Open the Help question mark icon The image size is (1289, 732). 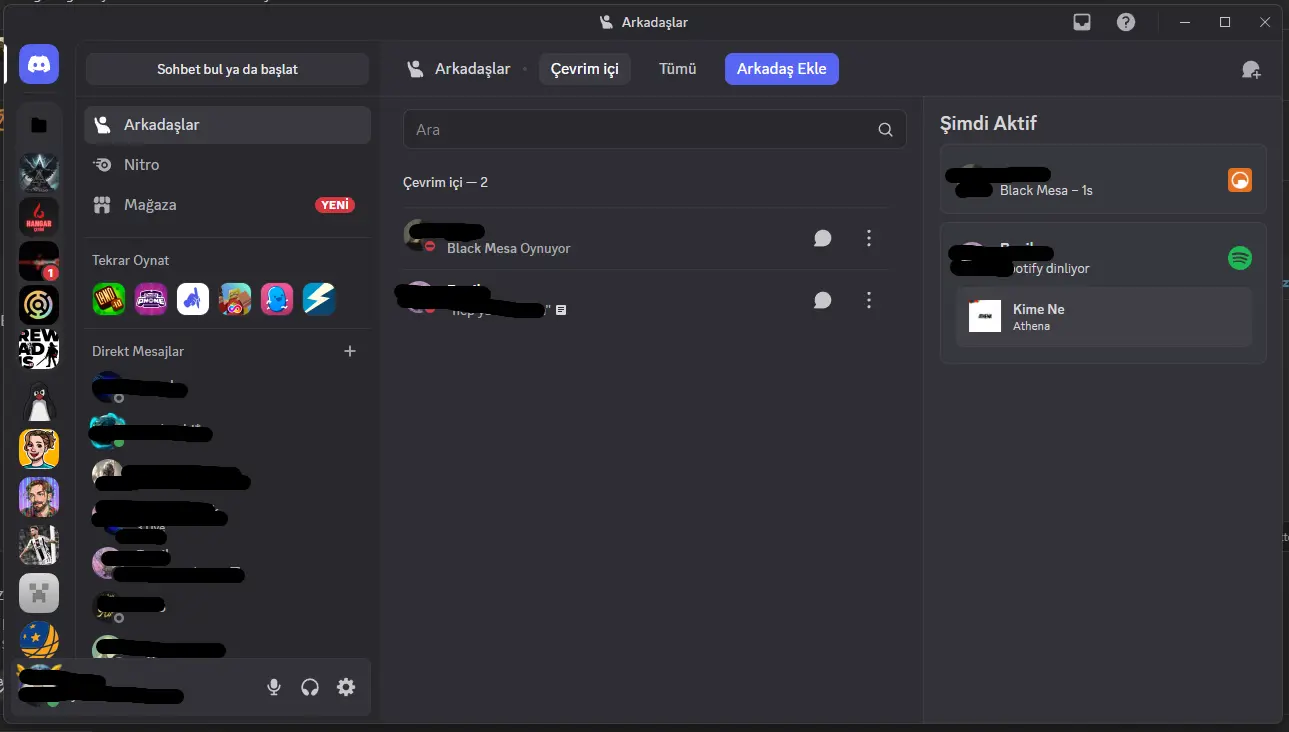1126,22
